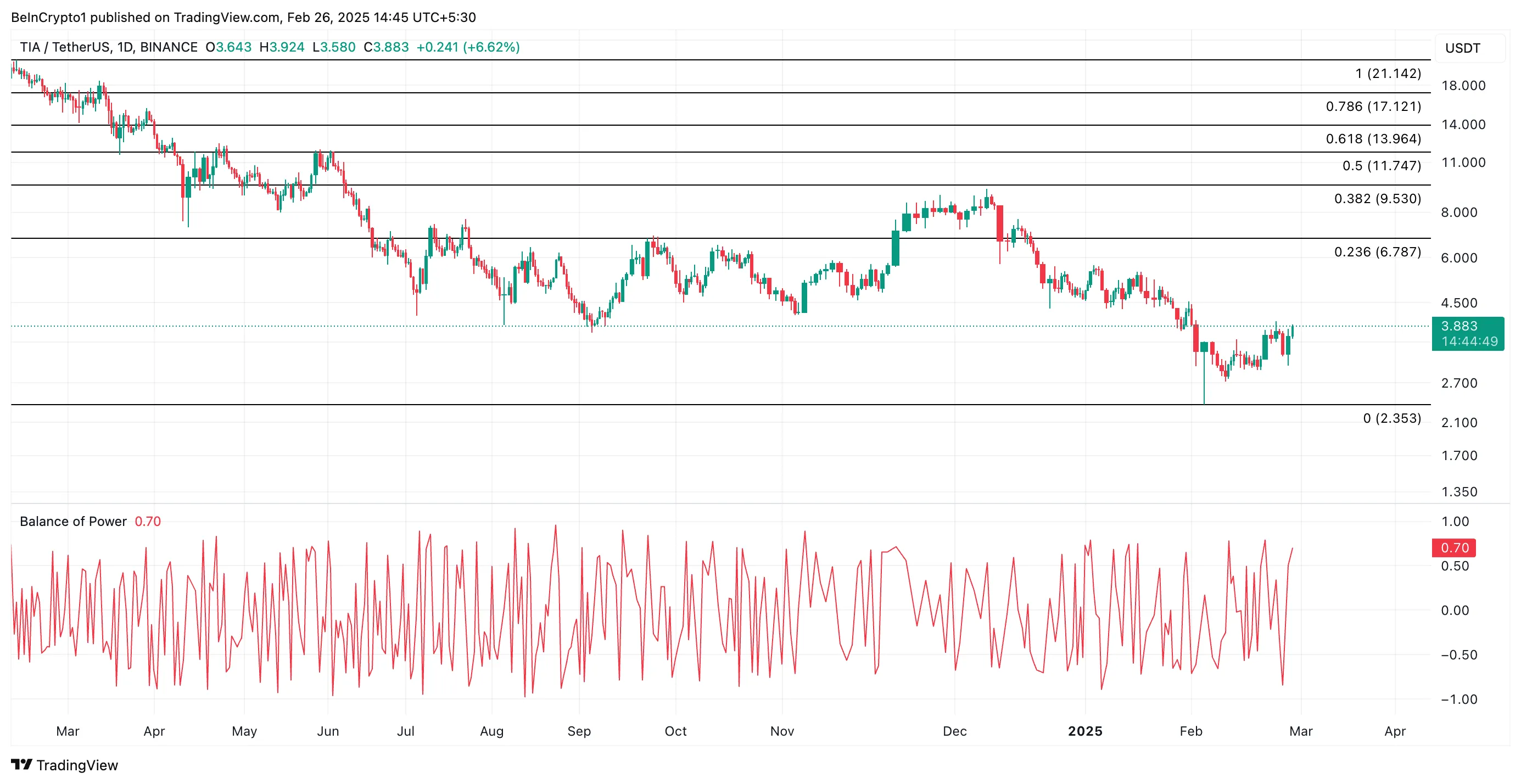The image size is (1521, 784).
Task: Click the 0.786 (17.121) Fibonacci label
Action: (x=1373, y=107)
